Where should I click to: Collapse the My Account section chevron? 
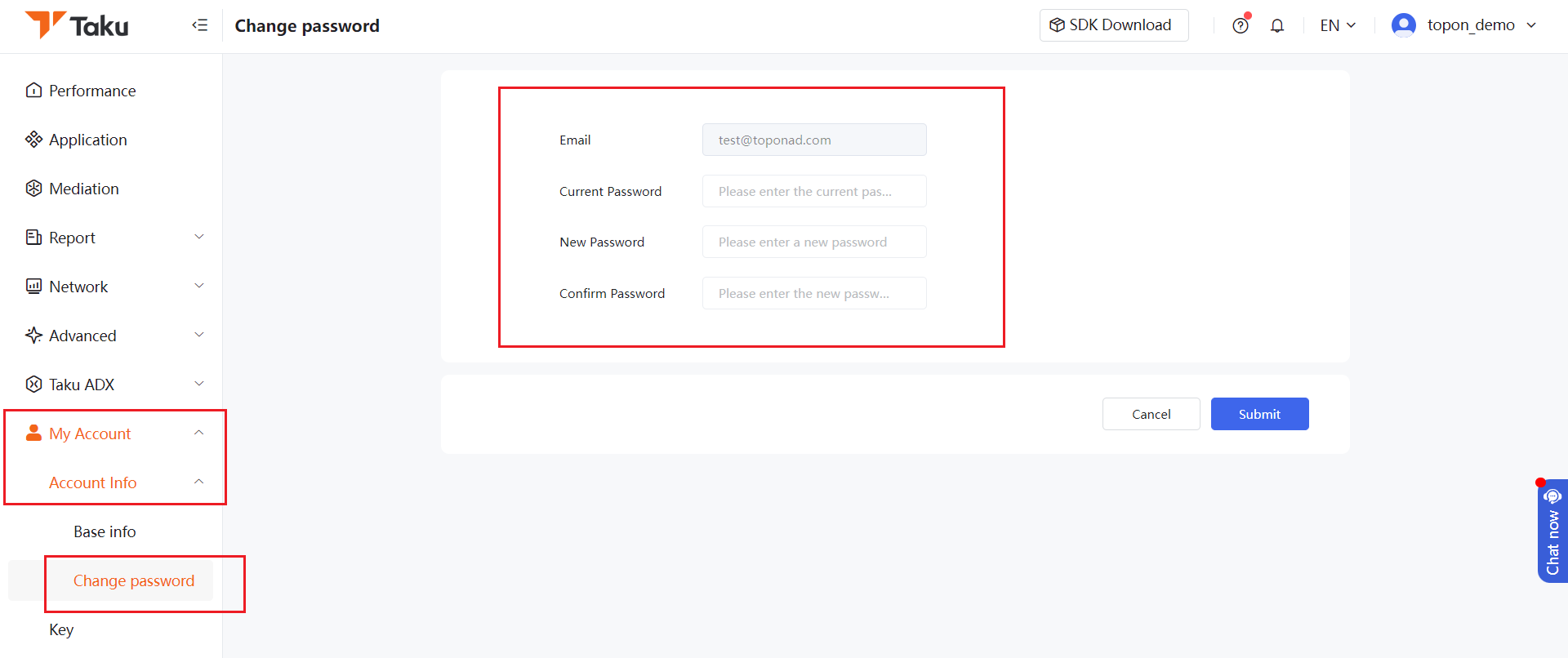click(199, 433)
